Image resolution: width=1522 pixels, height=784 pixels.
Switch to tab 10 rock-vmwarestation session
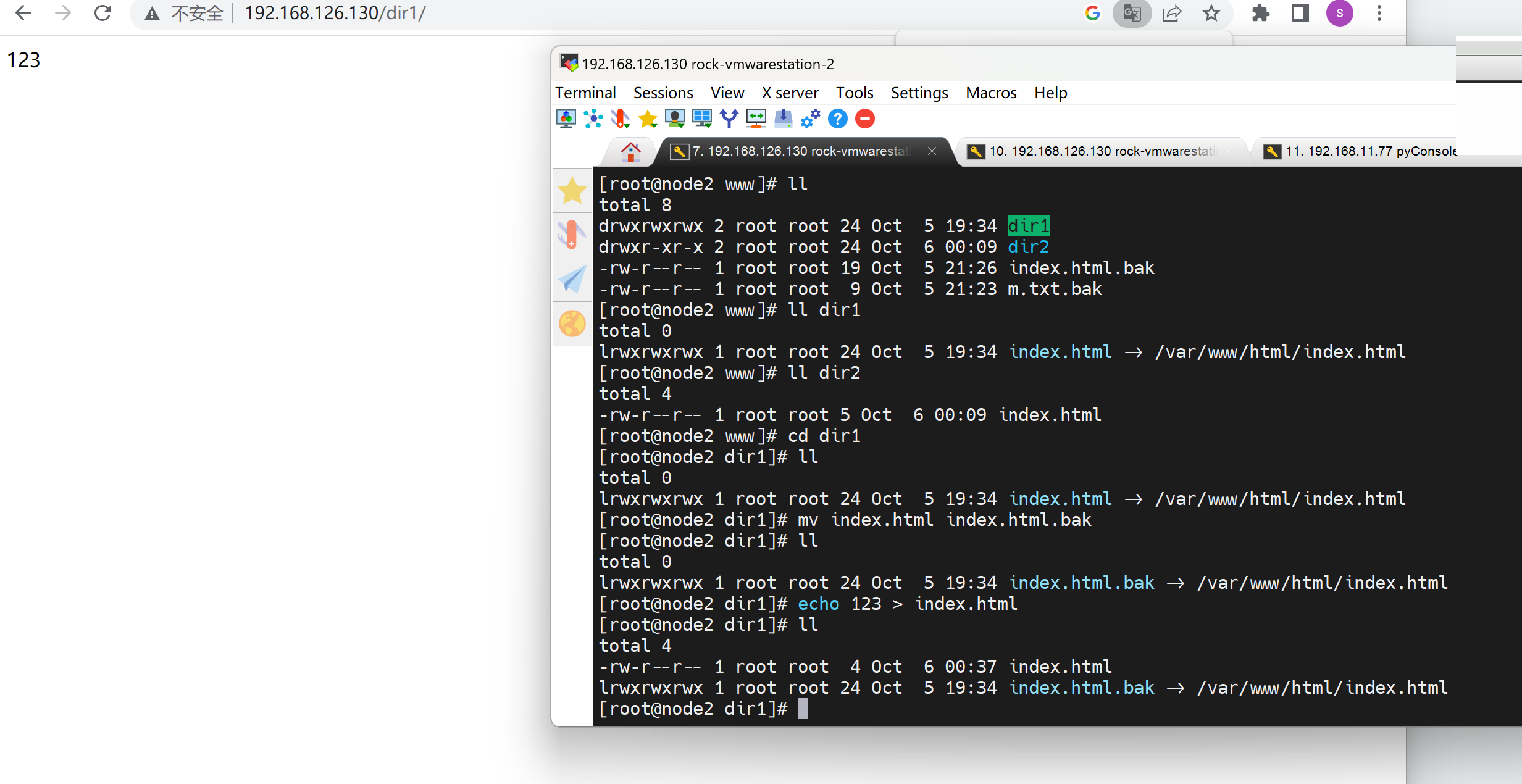[x=1099, y=151]
